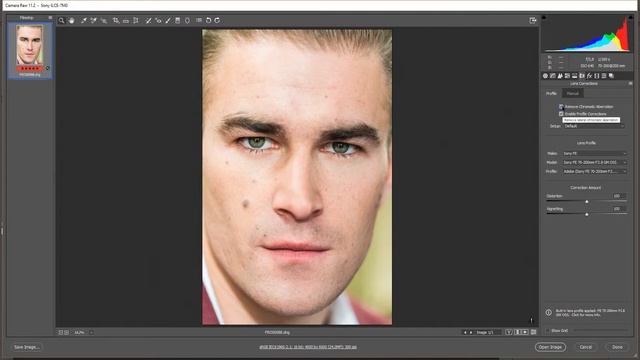This screenshot has height=360, width=640.
Task: Swap before and after settings
Action: (x=517, y=332)
